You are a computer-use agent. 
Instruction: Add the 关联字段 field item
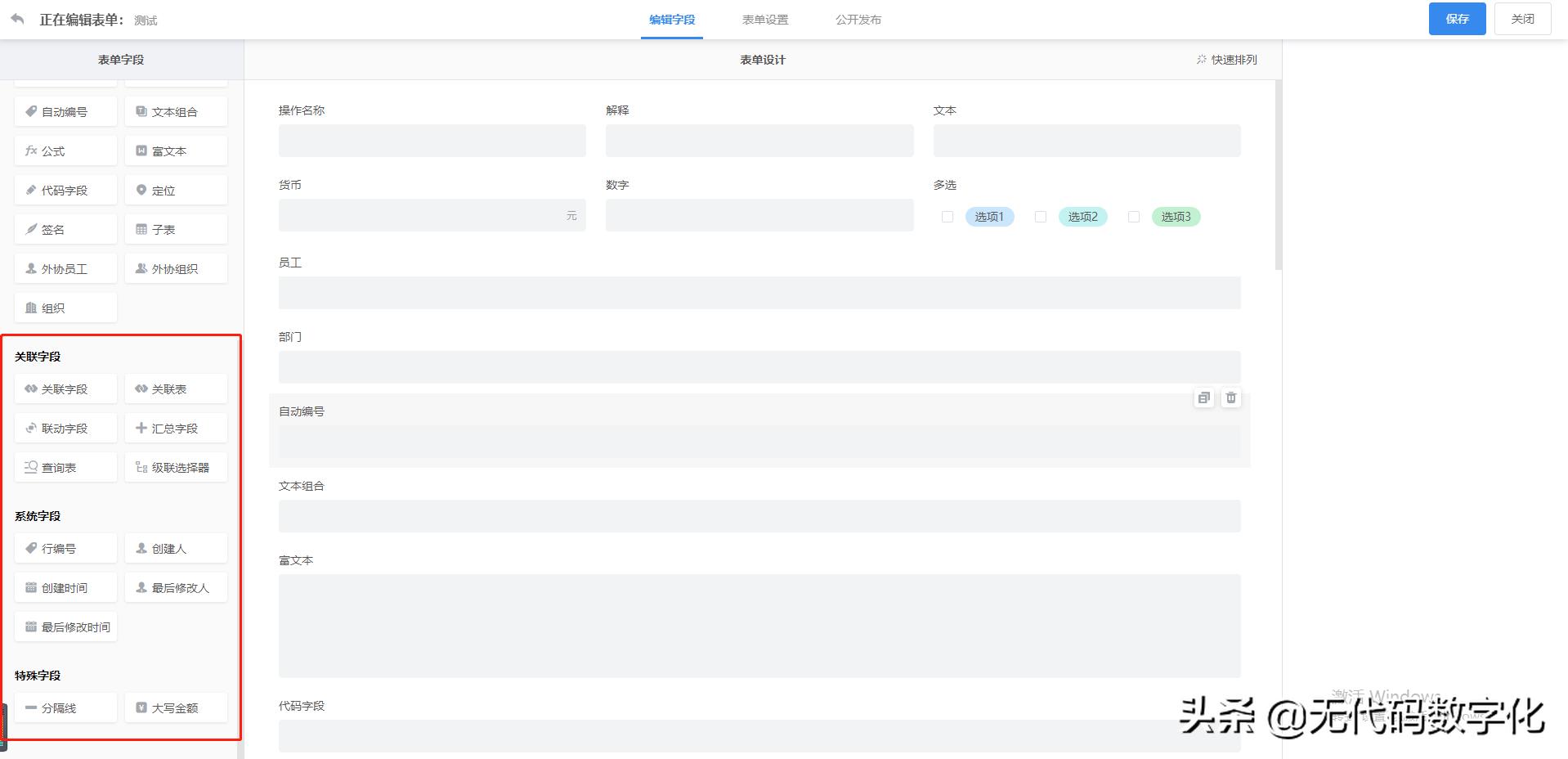click(x=65, y=389)
